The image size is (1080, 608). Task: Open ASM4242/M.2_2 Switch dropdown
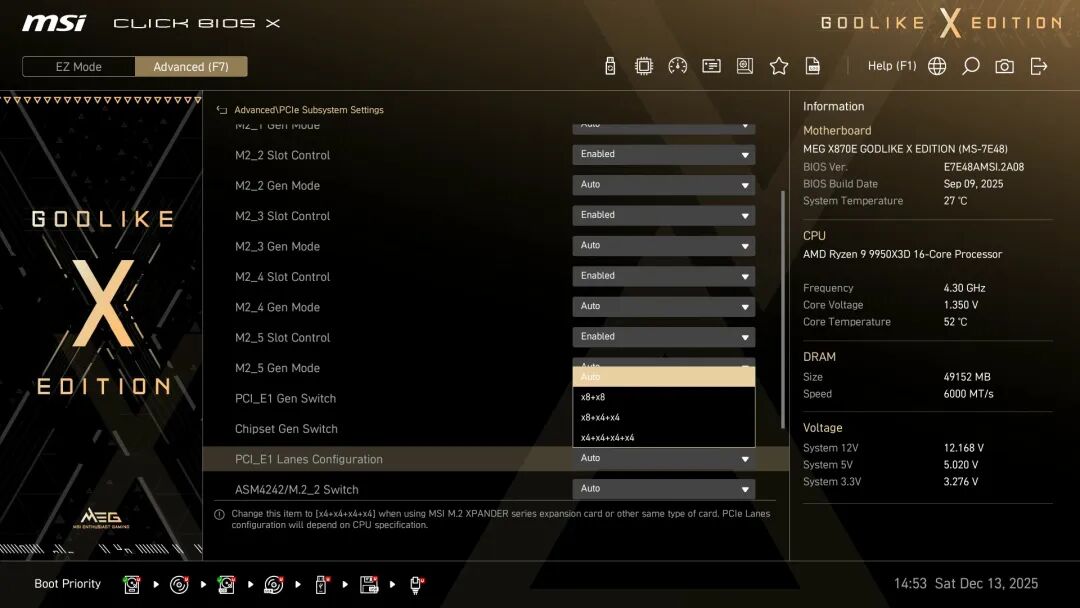(663, 489)
